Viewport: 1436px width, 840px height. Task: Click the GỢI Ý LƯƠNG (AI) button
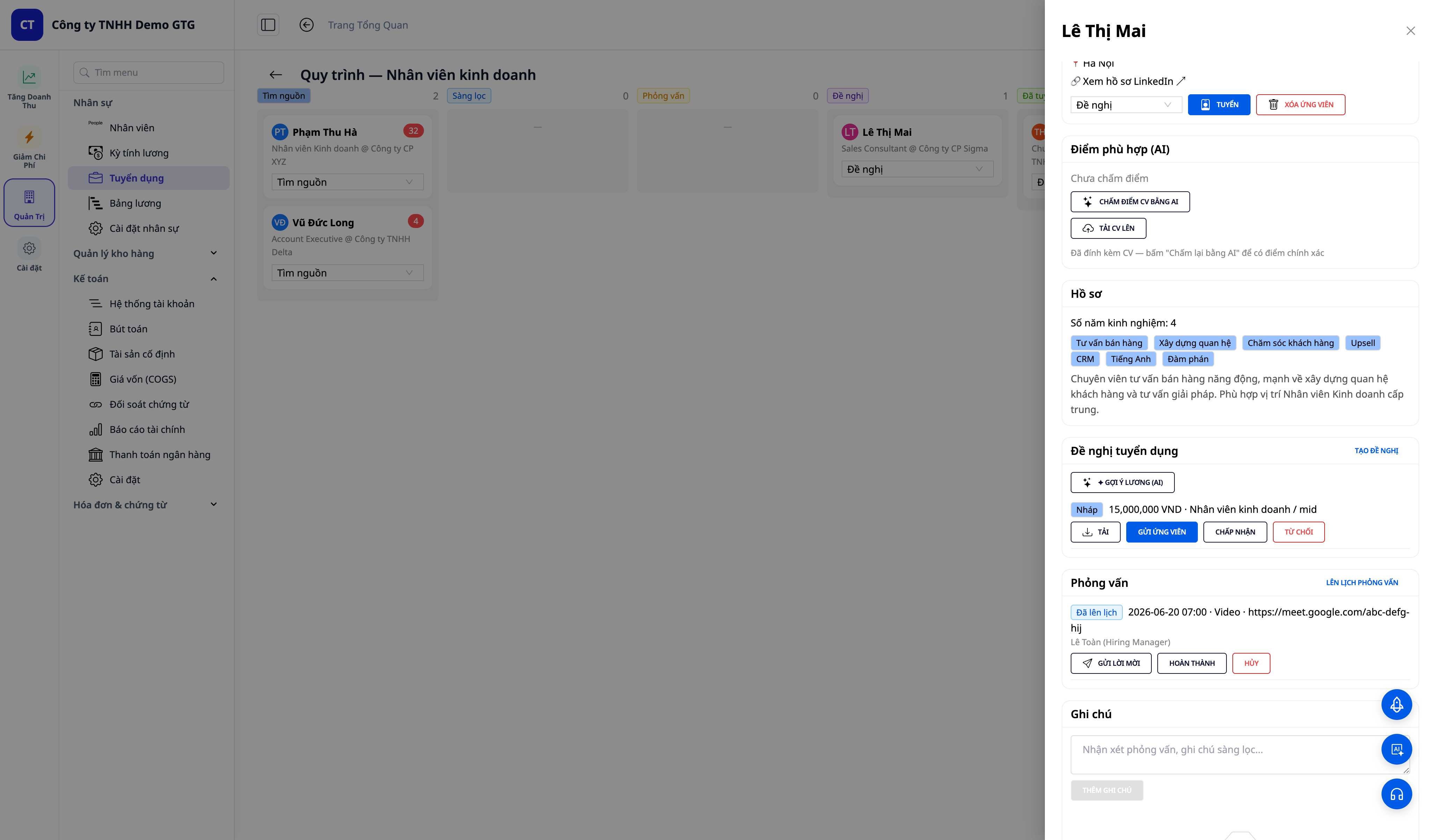pyautogui.click(x=1122, y=482)
